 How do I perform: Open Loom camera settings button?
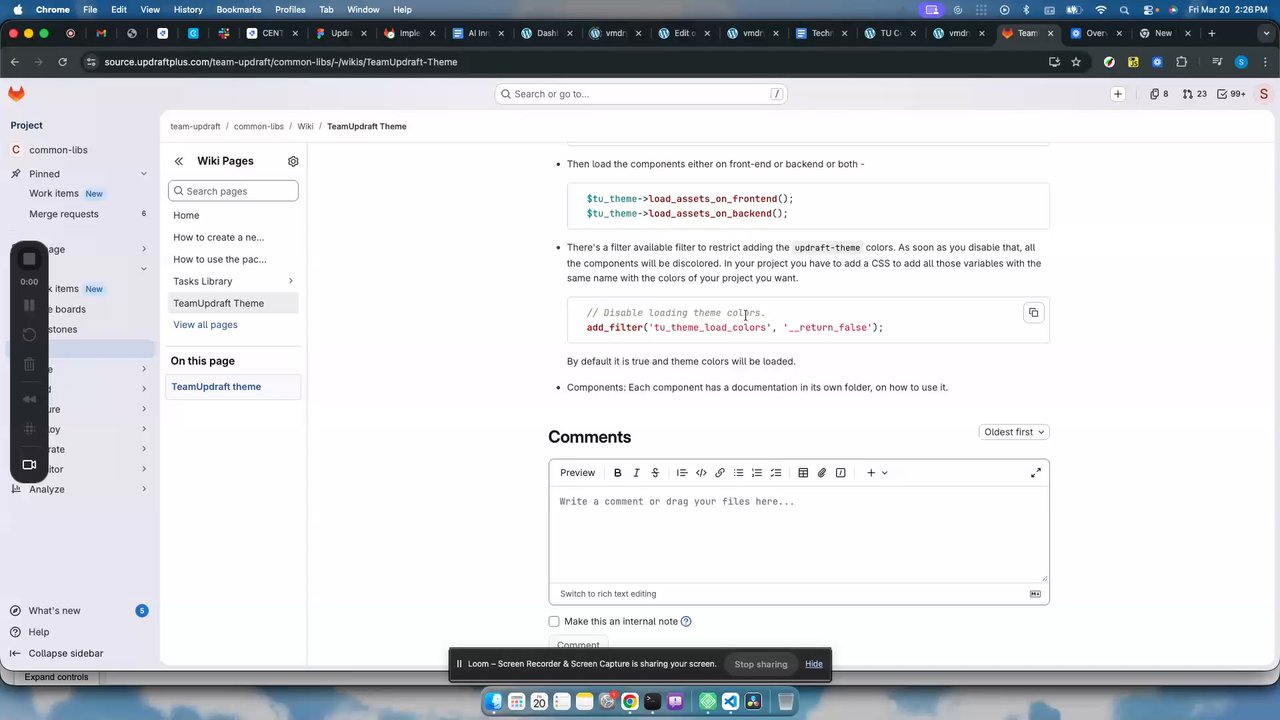(29, 464)
